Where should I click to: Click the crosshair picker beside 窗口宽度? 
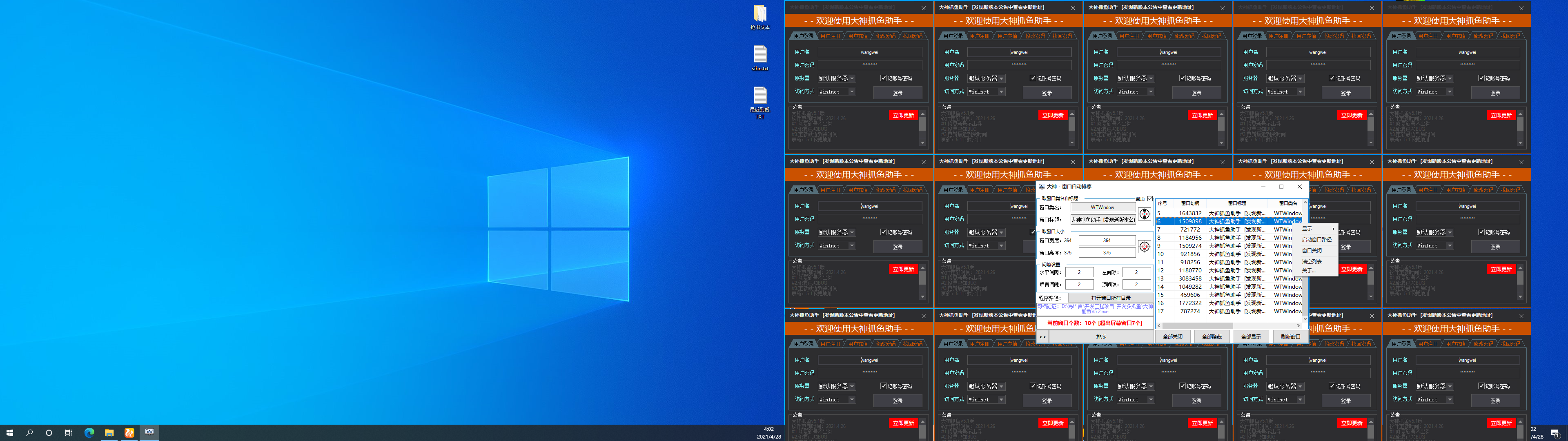[1144, 247]
